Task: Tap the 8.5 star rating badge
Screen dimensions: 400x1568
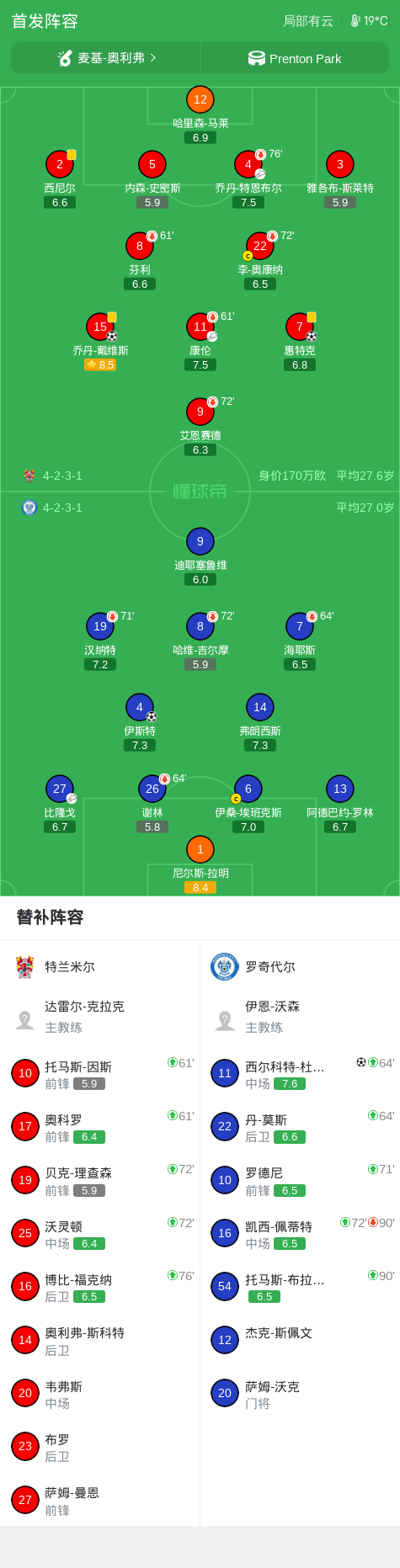Action: pos(100,364)
